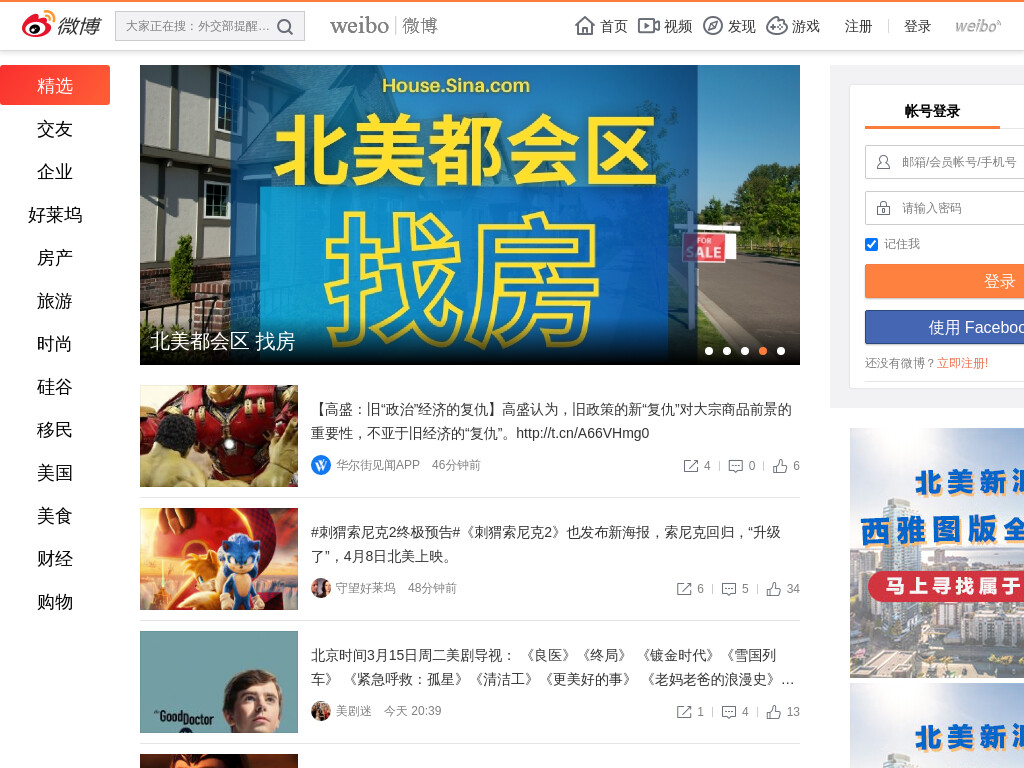Open the 企业 category
This screenshot has height=768, width=1024.
(55, 172)
